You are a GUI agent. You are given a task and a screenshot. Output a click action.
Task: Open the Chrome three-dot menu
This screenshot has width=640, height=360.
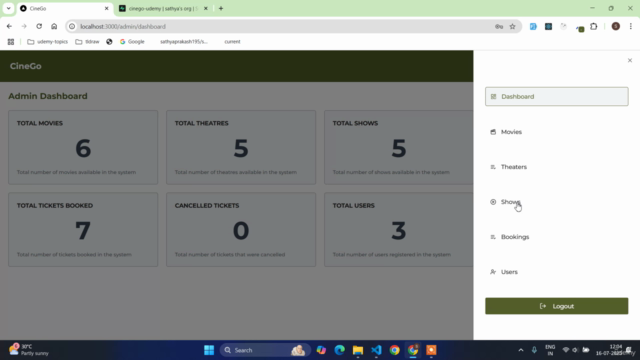click(631, 27)
